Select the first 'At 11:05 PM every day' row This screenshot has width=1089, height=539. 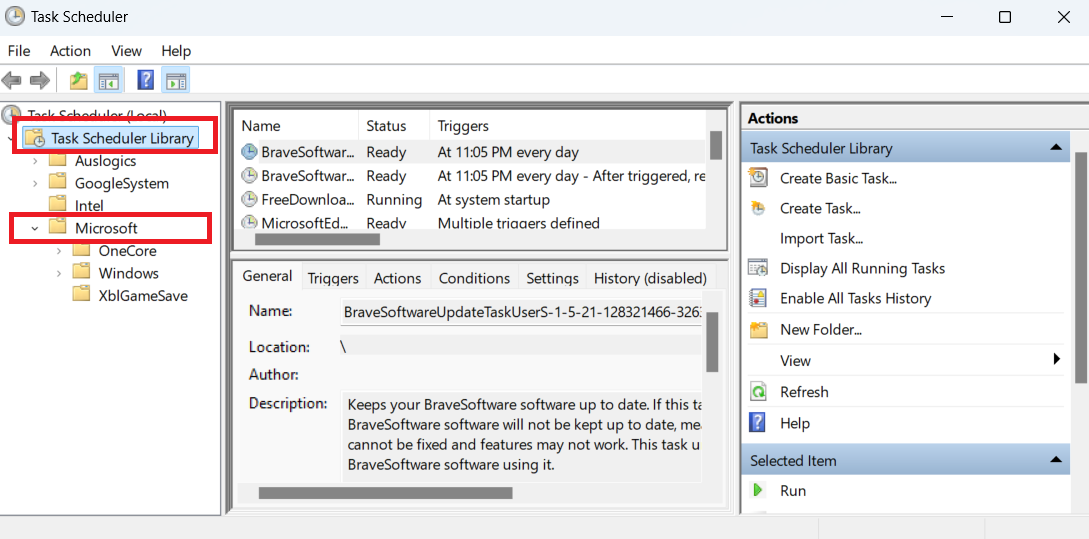pos(472,152)
